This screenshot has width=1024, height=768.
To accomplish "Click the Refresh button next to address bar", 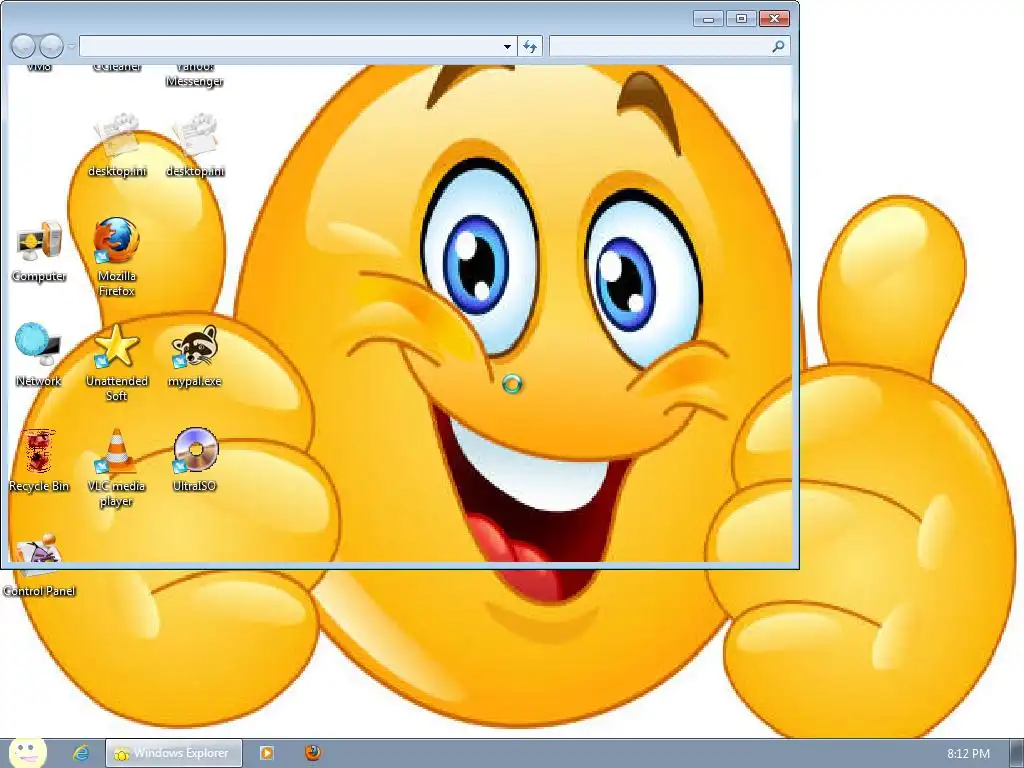I will click(530, 46).
